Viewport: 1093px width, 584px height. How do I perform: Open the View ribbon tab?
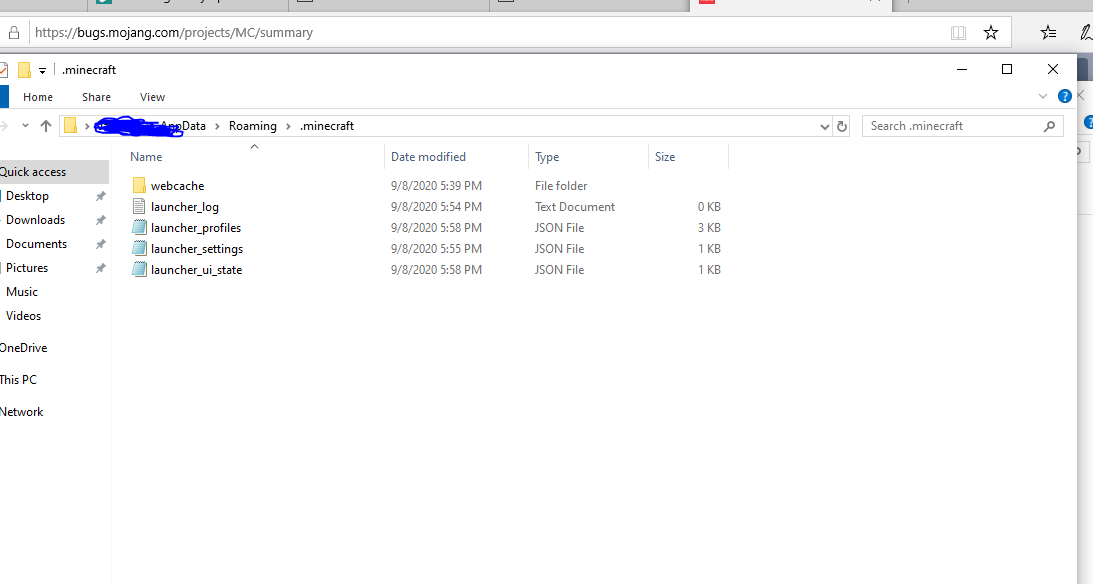pos(152,97)
